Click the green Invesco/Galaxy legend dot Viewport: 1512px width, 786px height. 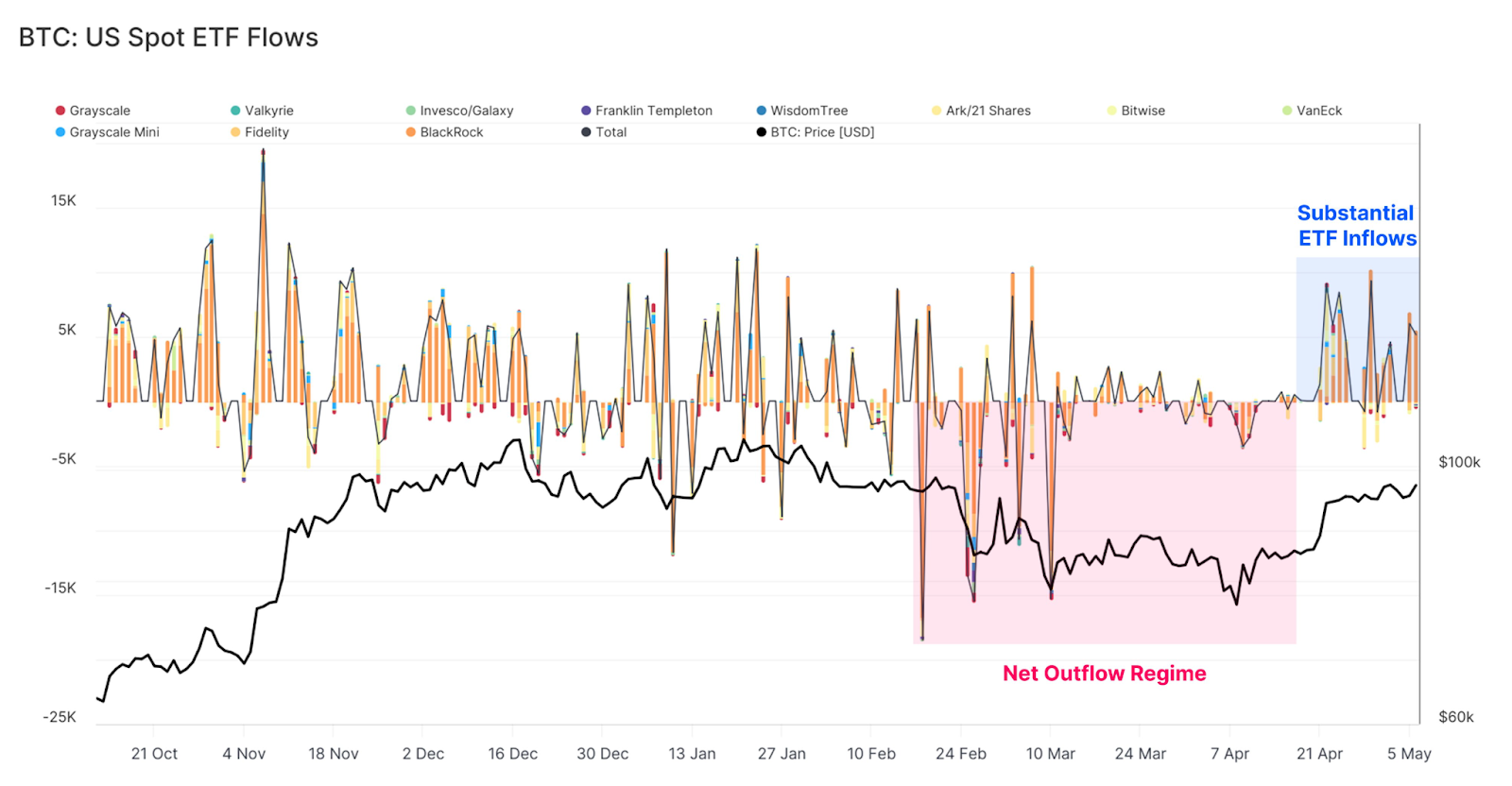(411, 111)
